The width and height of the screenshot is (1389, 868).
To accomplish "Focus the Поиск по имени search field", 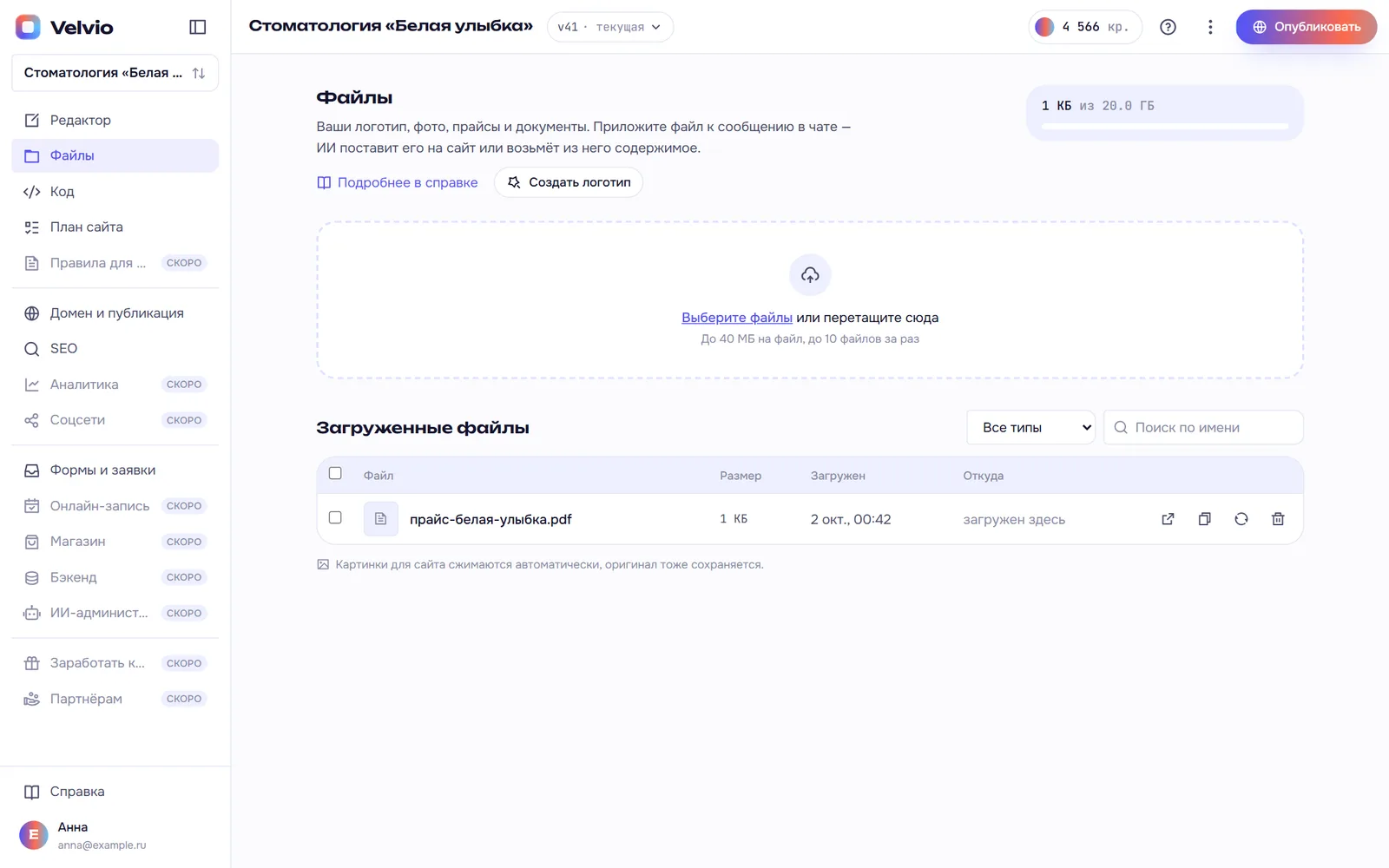I will 1203,427.
